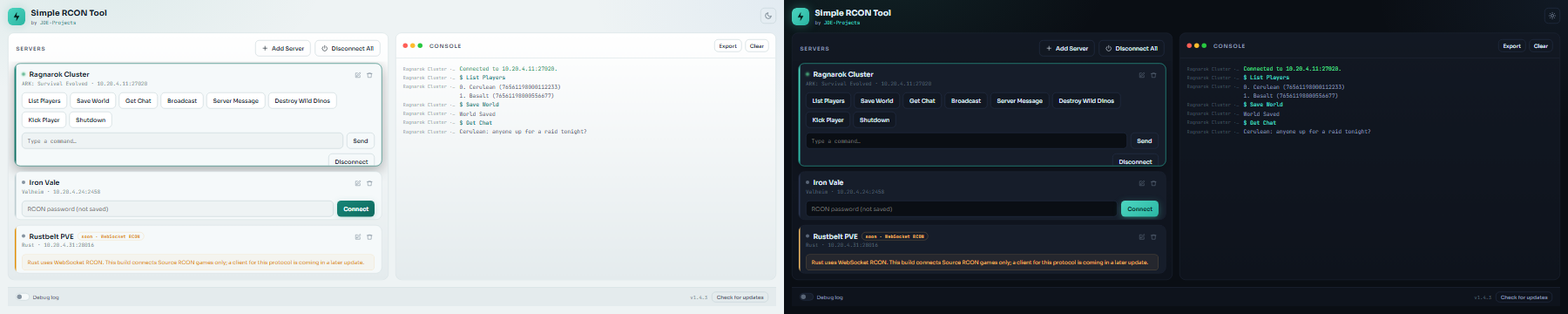Screen dimensions: 1568x314
Task: Run Kick Player command in dark window
Action: (828, 120)
